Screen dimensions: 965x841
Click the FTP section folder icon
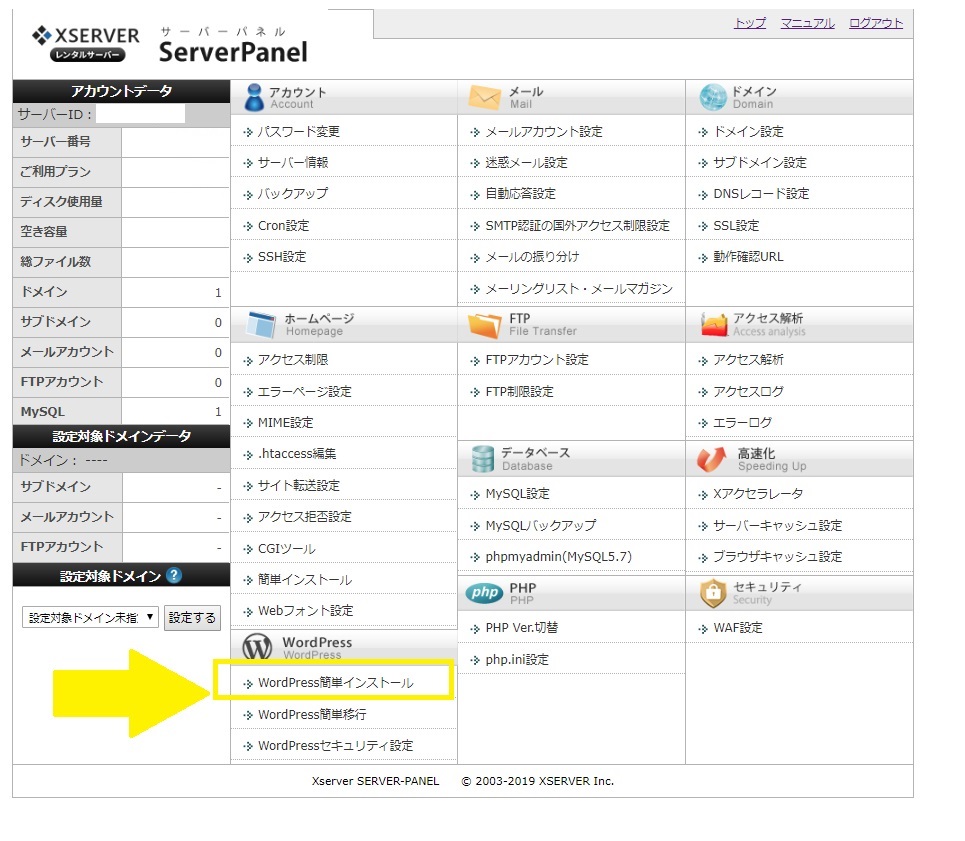484,325
